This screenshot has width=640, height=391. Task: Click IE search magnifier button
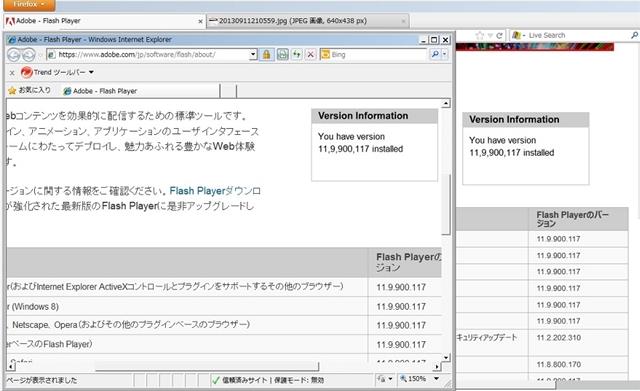tap(435, 54)
